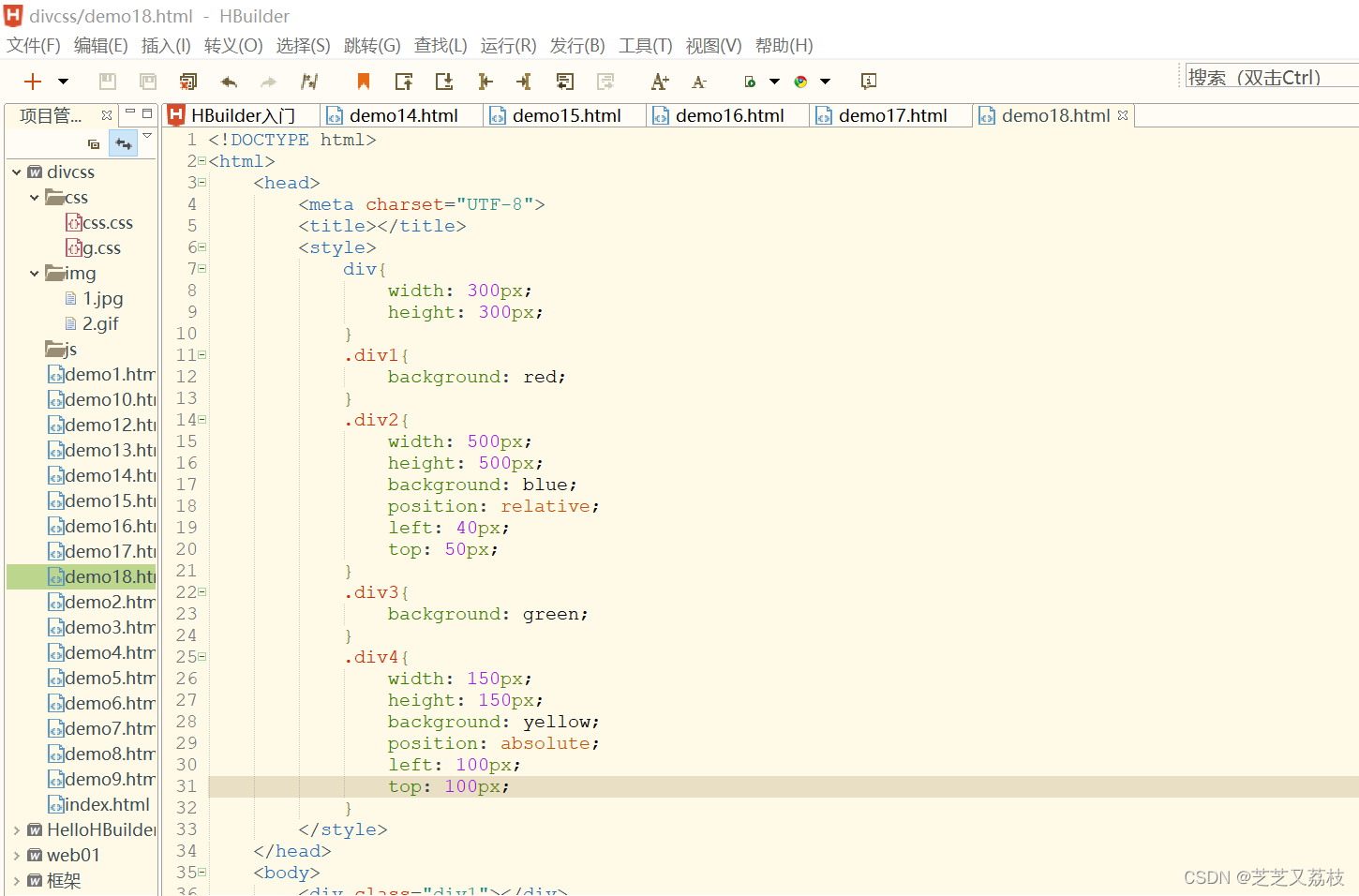Open the dropdown arrow beside the New icon

point(63,82)
